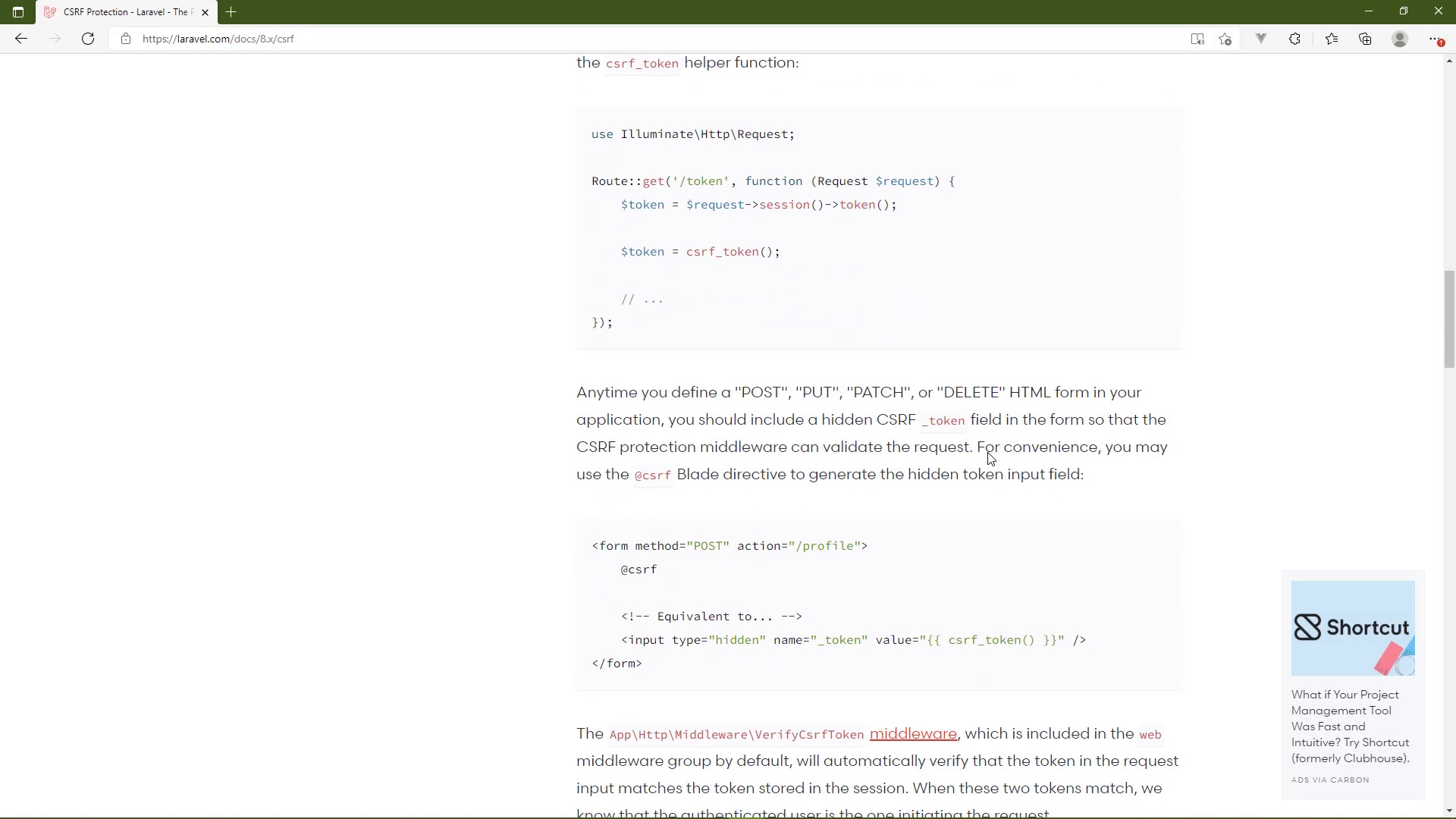Click the browser Back arrow

(21, 39)
